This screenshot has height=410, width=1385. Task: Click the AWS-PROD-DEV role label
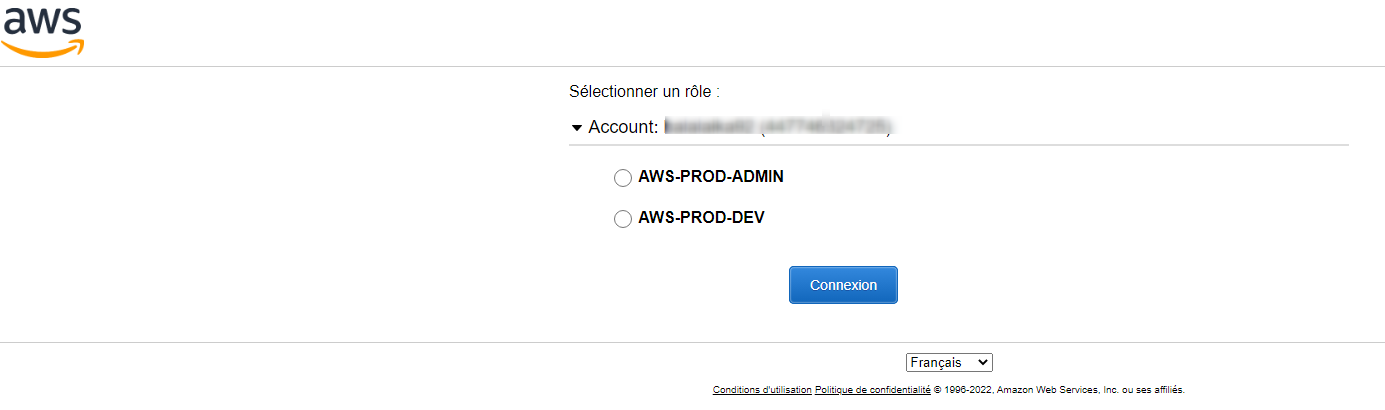click(701, 217)
